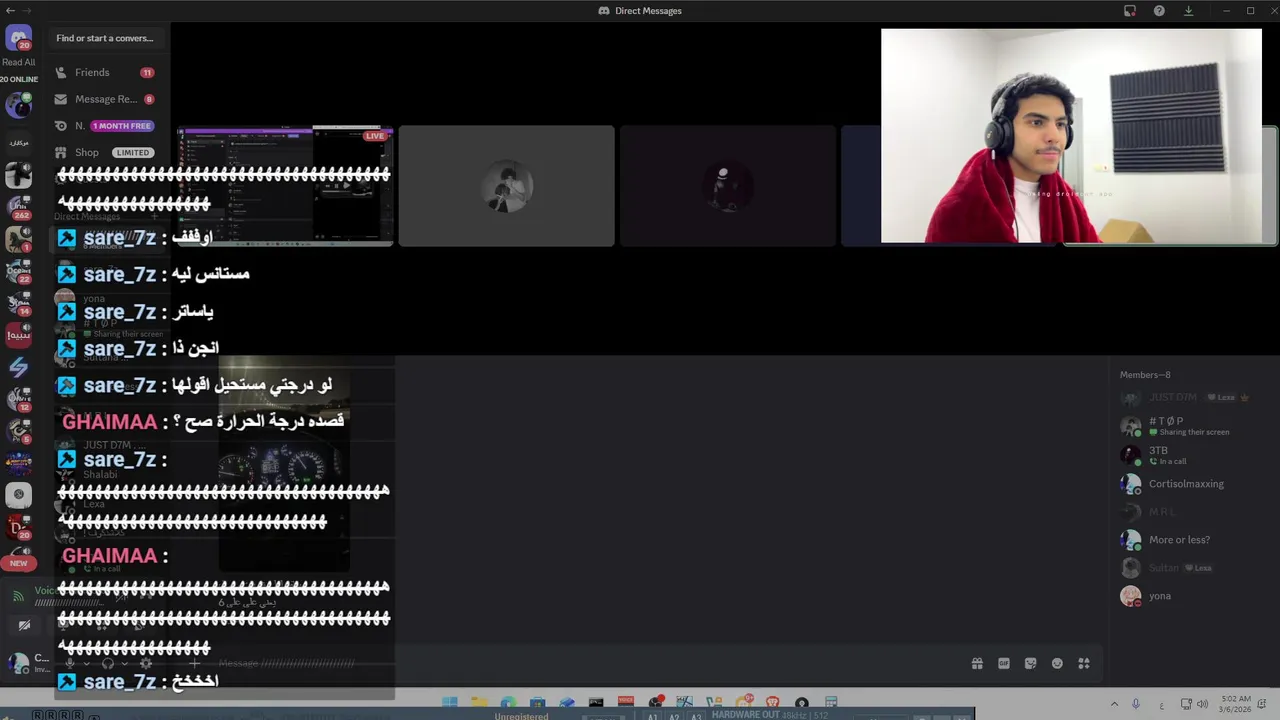Image resolution: width=1280 pixels, height=720 pixels.
Task: Open the horse server icon with 1 badge
Action: 18,238
